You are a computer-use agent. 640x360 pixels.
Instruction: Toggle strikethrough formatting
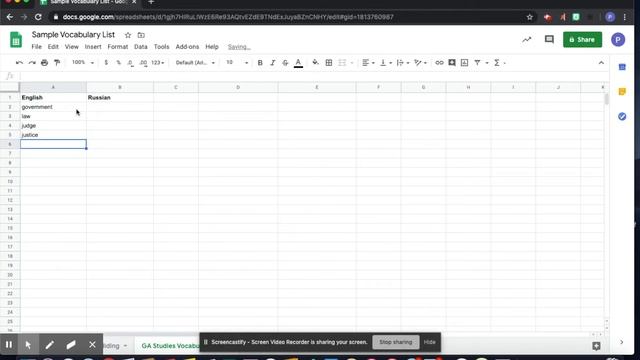(285, 63)
